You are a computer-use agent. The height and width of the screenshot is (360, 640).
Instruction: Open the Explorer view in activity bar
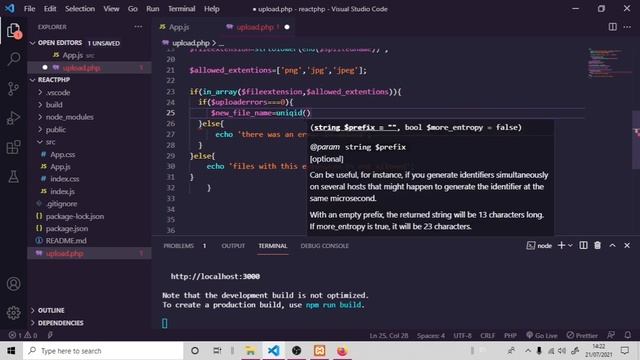click(x=13, y=31)
